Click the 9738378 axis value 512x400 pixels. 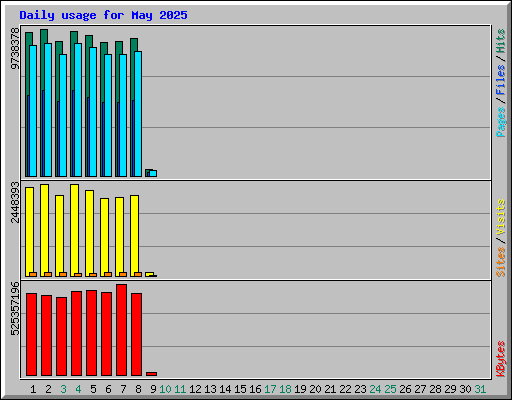[x=15, y=48]
